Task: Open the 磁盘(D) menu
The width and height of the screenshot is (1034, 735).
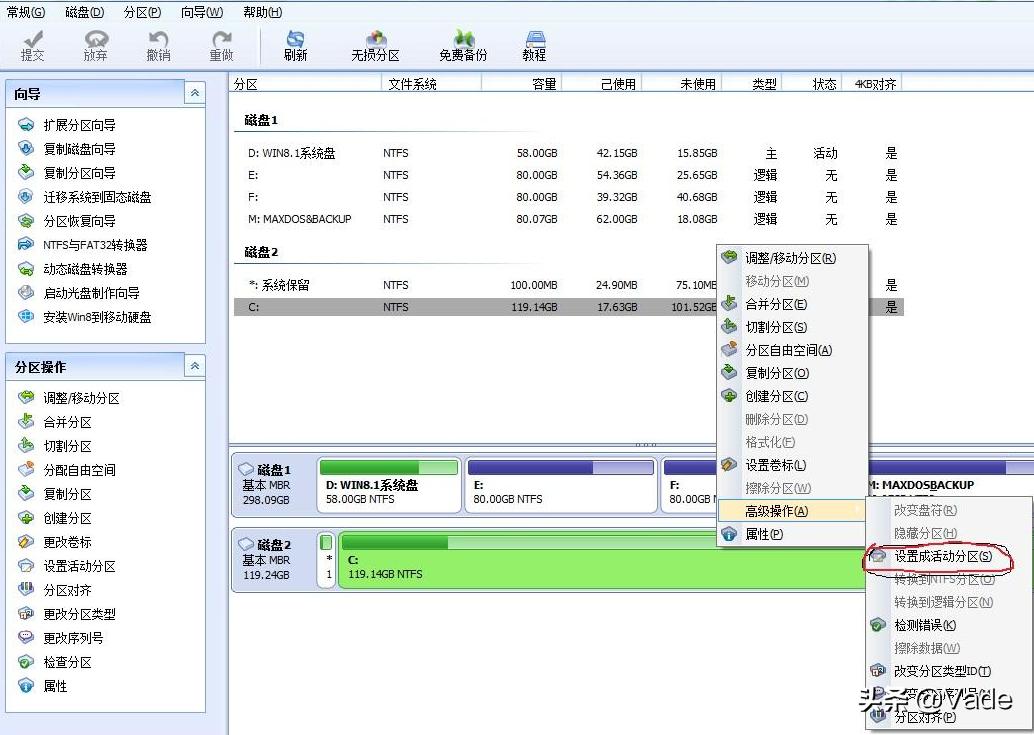Action: point(84,10)
